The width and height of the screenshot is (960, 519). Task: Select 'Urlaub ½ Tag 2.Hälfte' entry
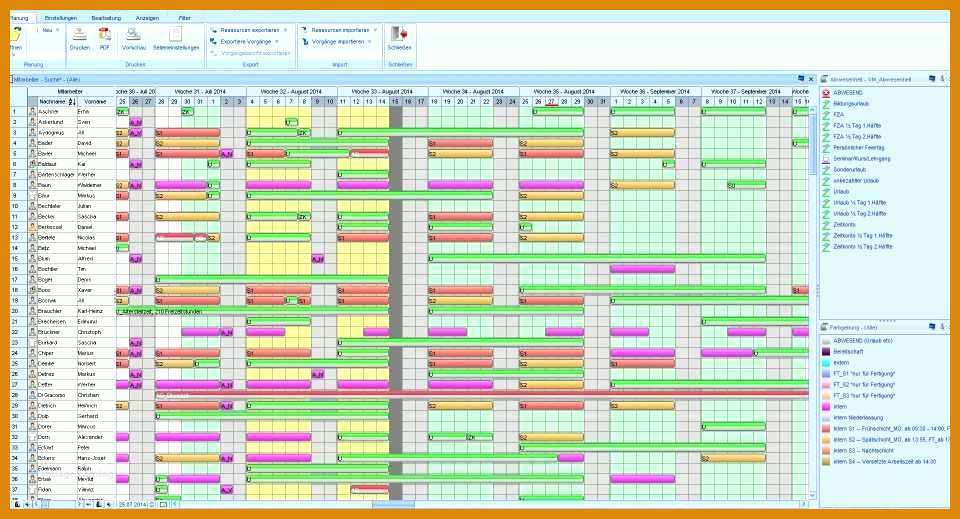click(x=860, y=214)
